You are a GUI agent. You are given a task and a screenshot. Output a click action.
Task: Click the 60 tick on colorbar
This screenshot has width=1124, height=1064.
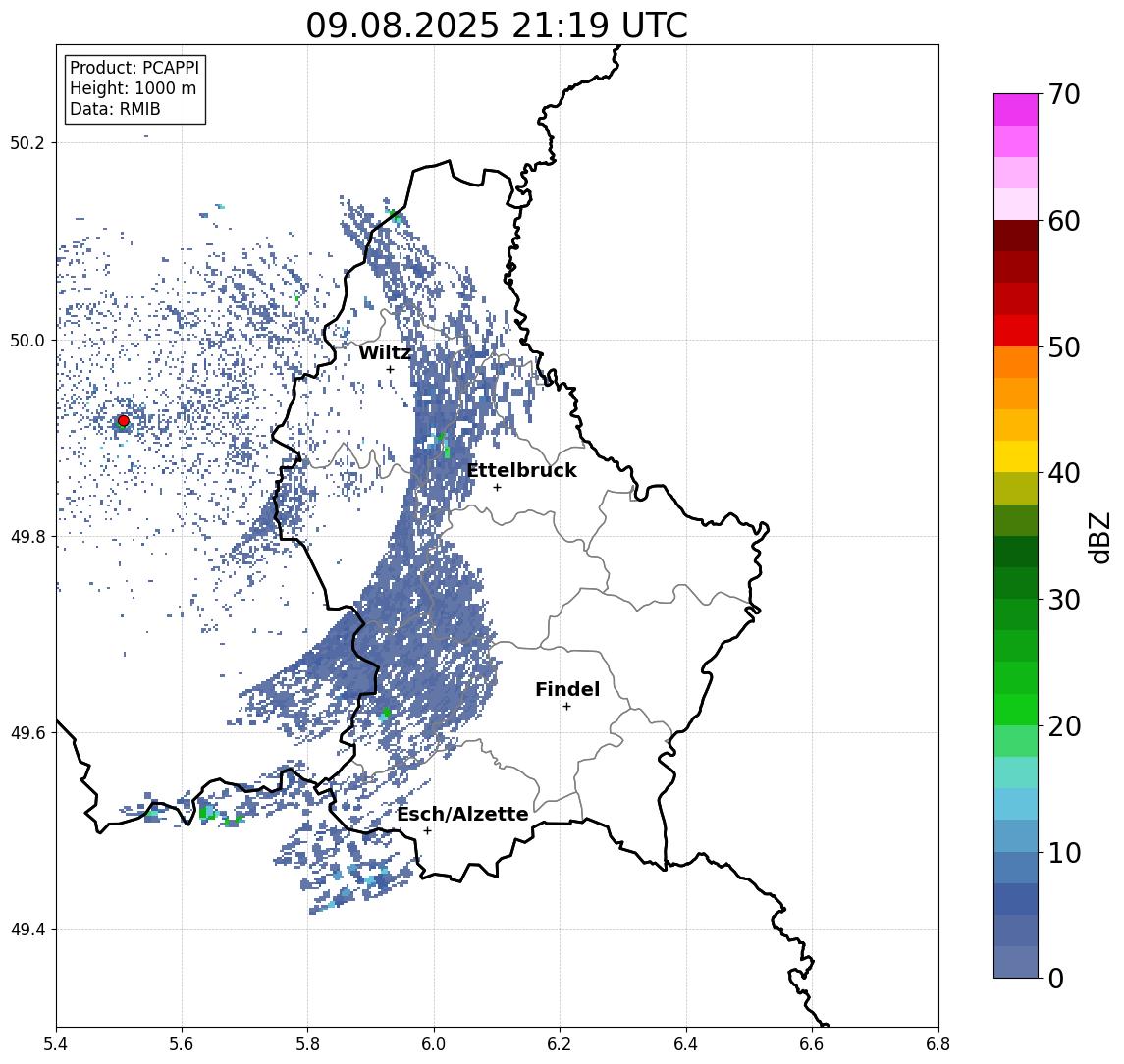pos(1064,221)
